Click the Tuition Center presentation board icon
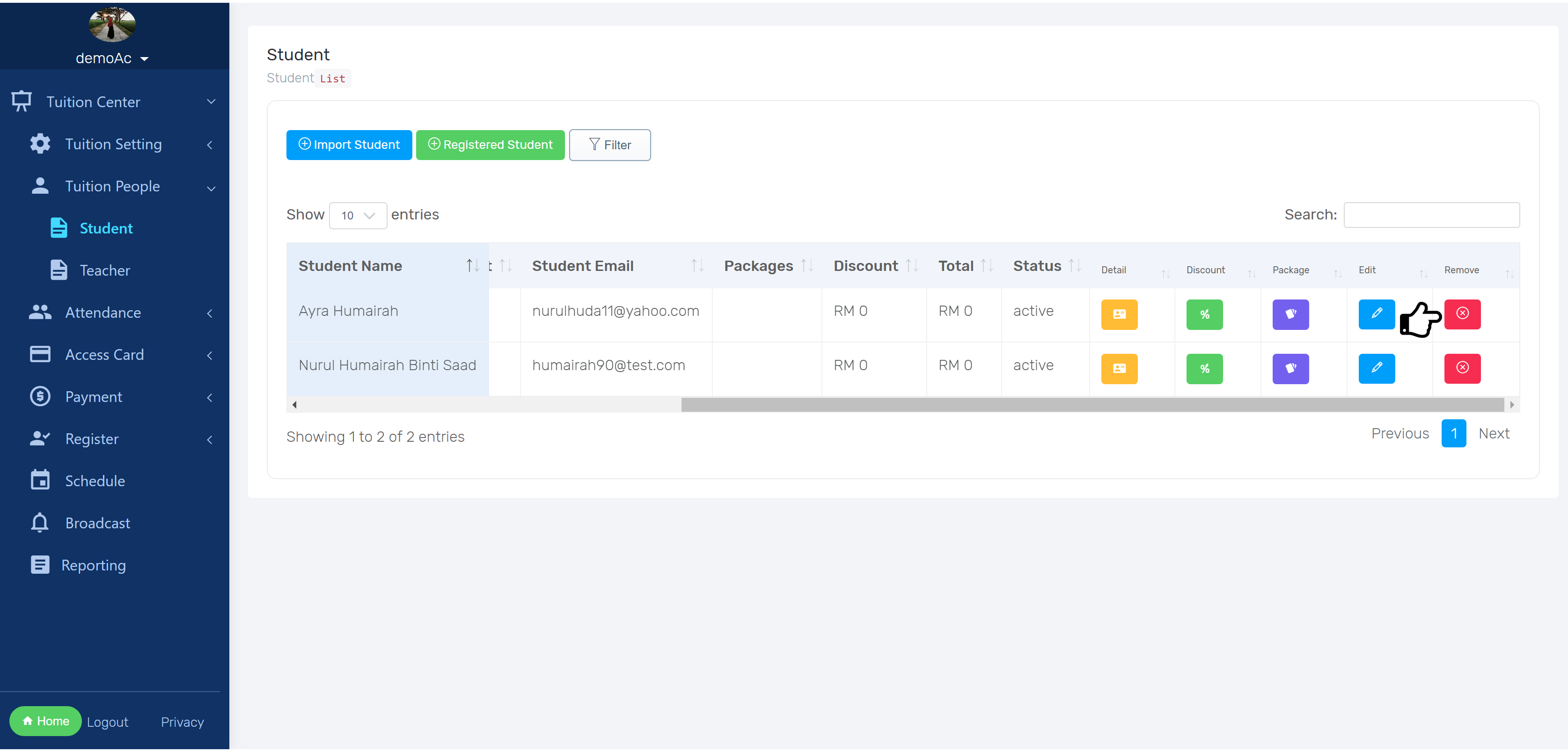Viewport: 1568px width, 752px height. (22, 101)
